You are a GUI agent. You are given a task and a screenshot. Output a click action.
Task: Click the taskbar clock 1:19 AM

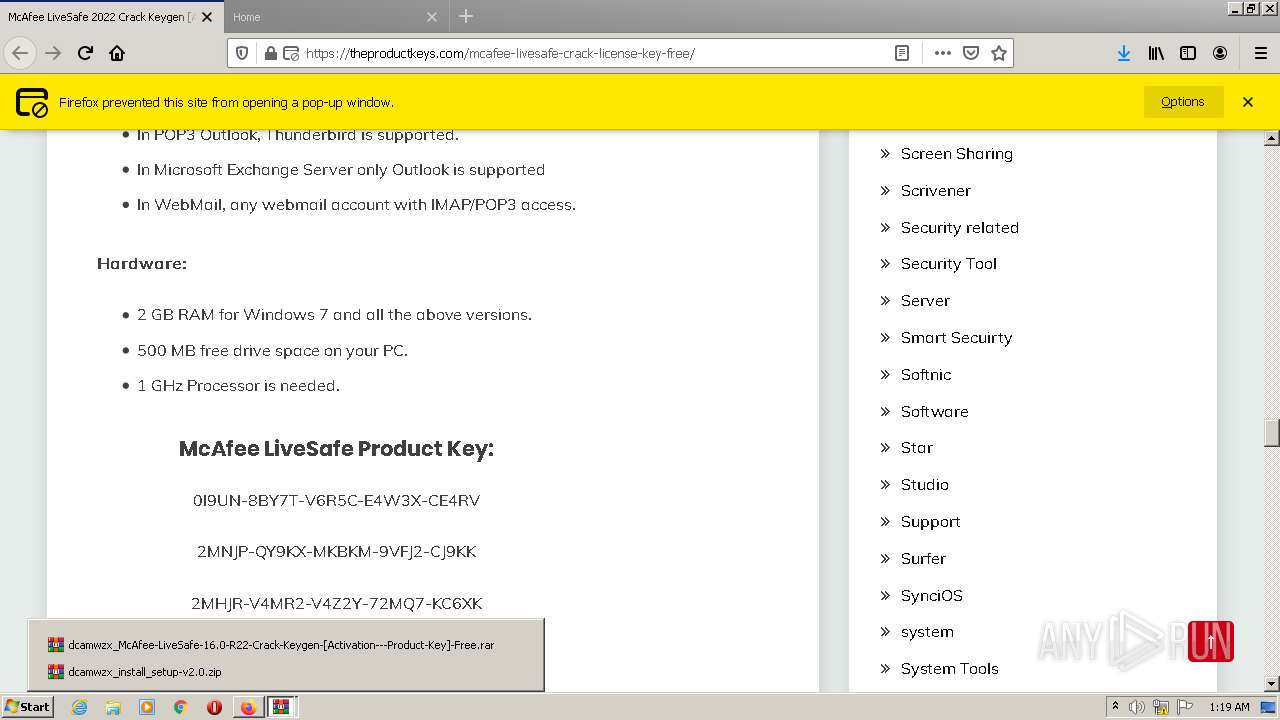click(1229, 707)
